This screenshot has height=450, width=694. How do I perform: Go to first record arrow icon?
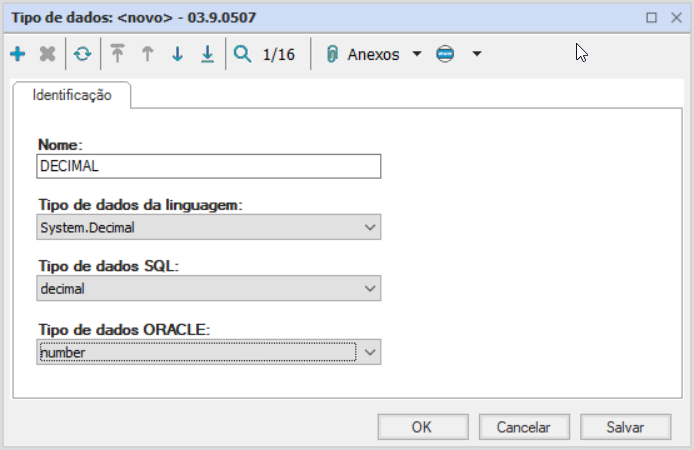coord(117,54)
